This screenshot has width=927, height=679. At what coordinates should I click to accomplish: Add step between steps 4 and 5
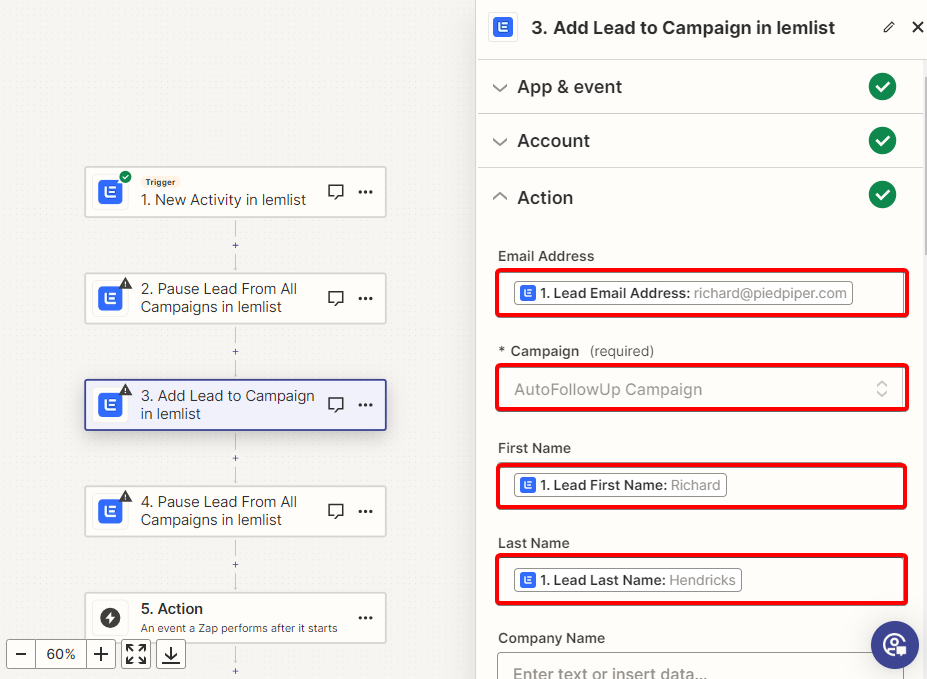click(235, 564)
